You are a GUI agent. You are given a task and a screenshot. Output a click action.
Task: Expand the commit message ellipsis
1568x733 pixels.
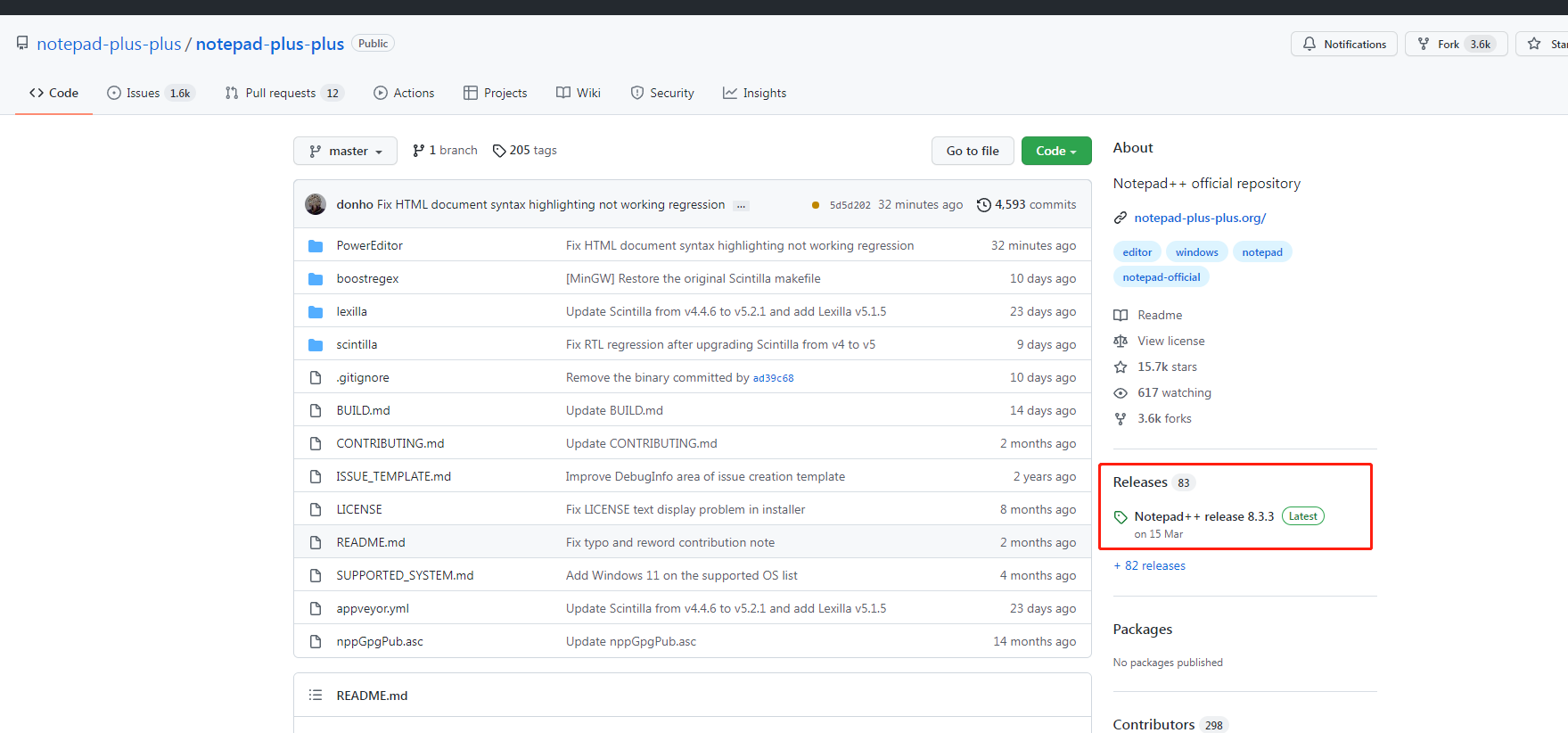point(741,206)
